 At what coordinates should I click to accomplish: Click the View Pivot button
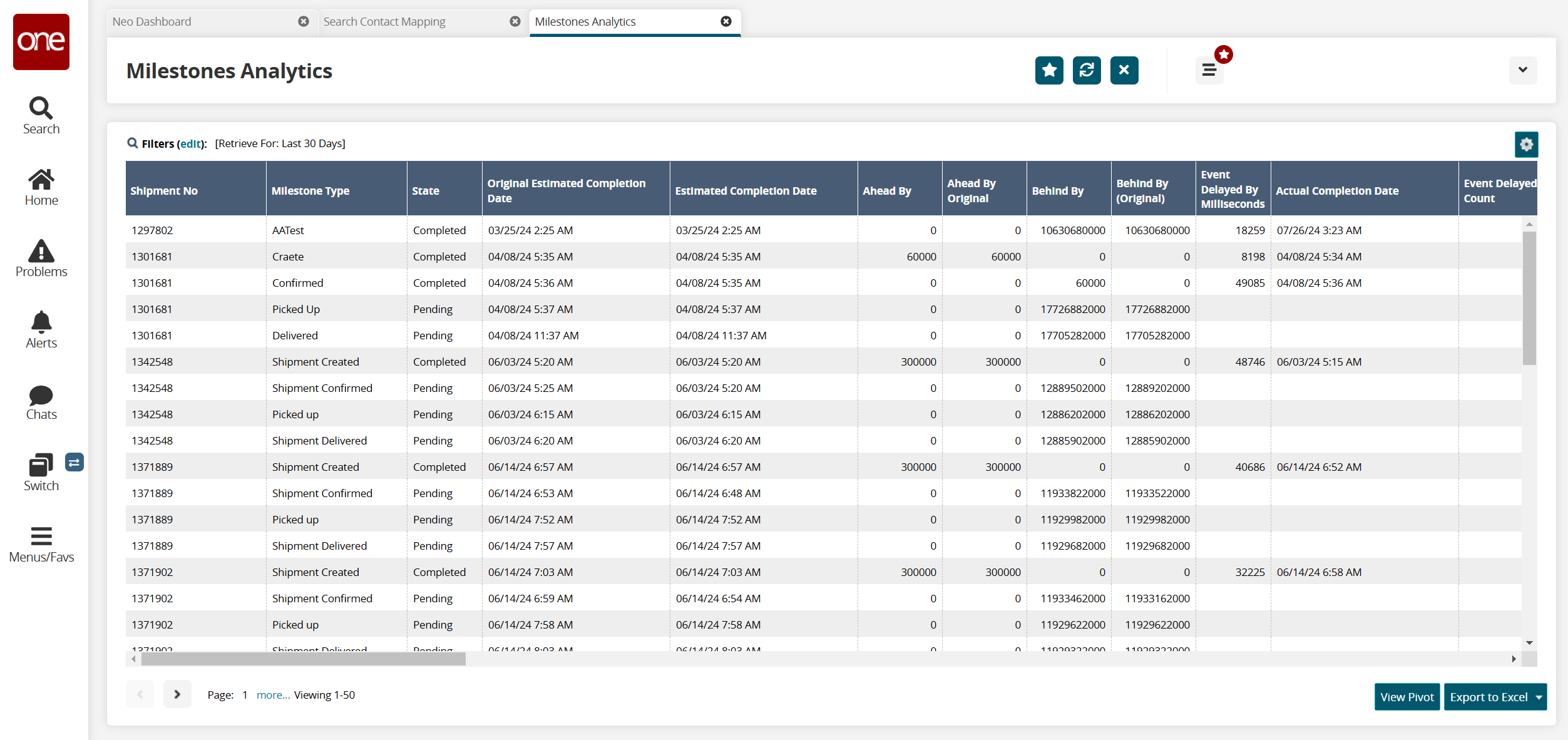pyautogui.click(x=1407, y=697)
